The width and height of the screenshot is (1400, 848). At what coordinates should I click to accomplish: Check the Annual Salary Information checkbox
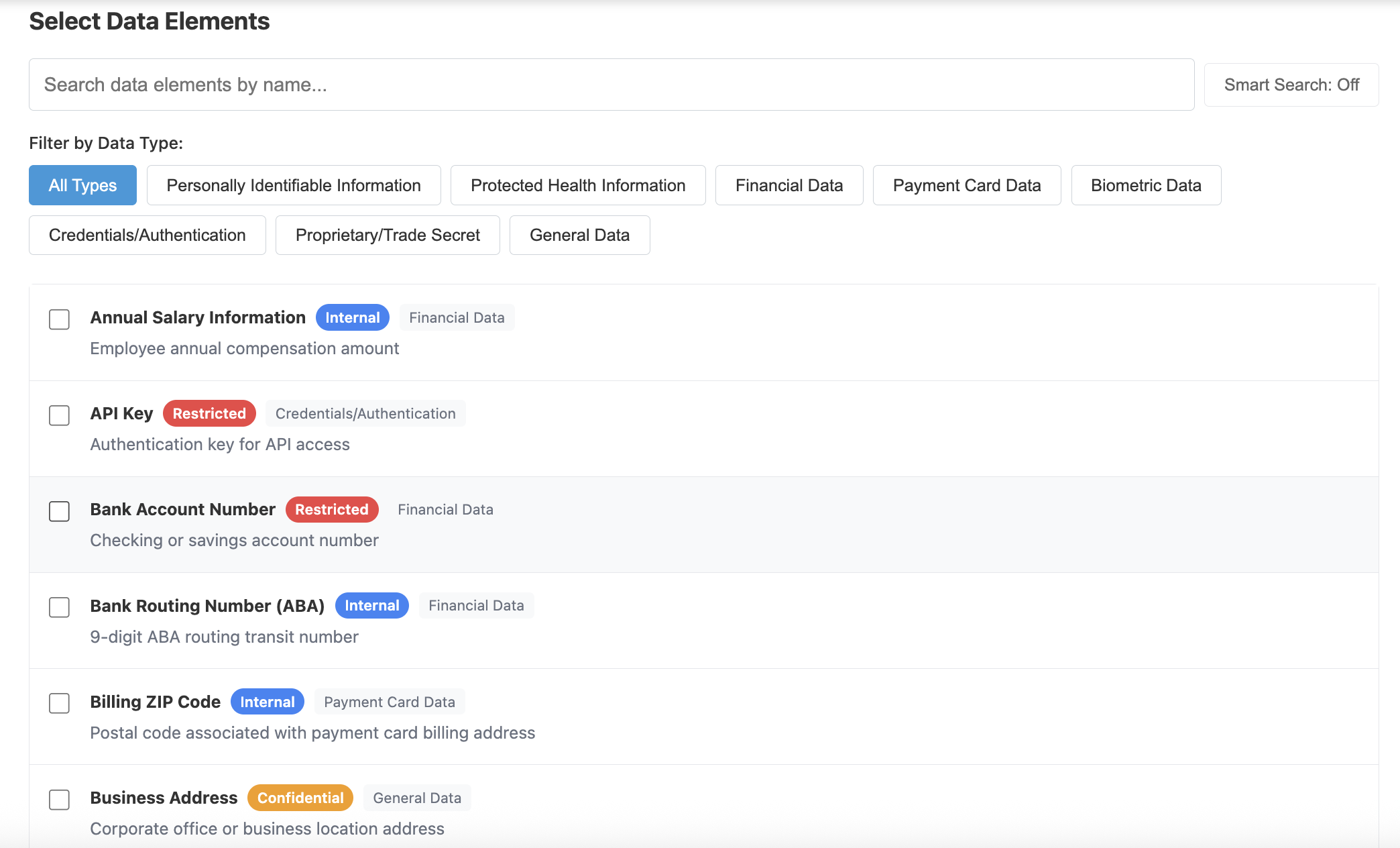59,319
